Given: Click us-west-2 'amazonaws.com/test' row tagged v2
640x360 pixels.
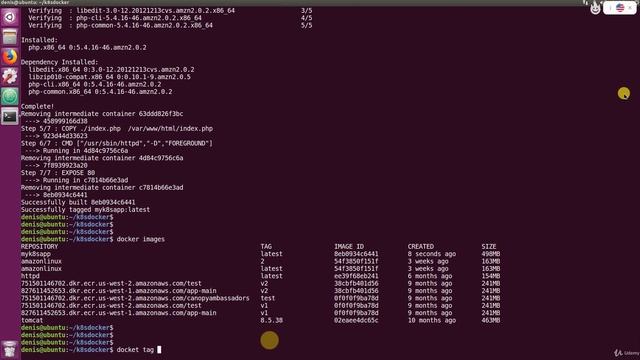Looking at the screenshot, I should (x=111, y=283).
